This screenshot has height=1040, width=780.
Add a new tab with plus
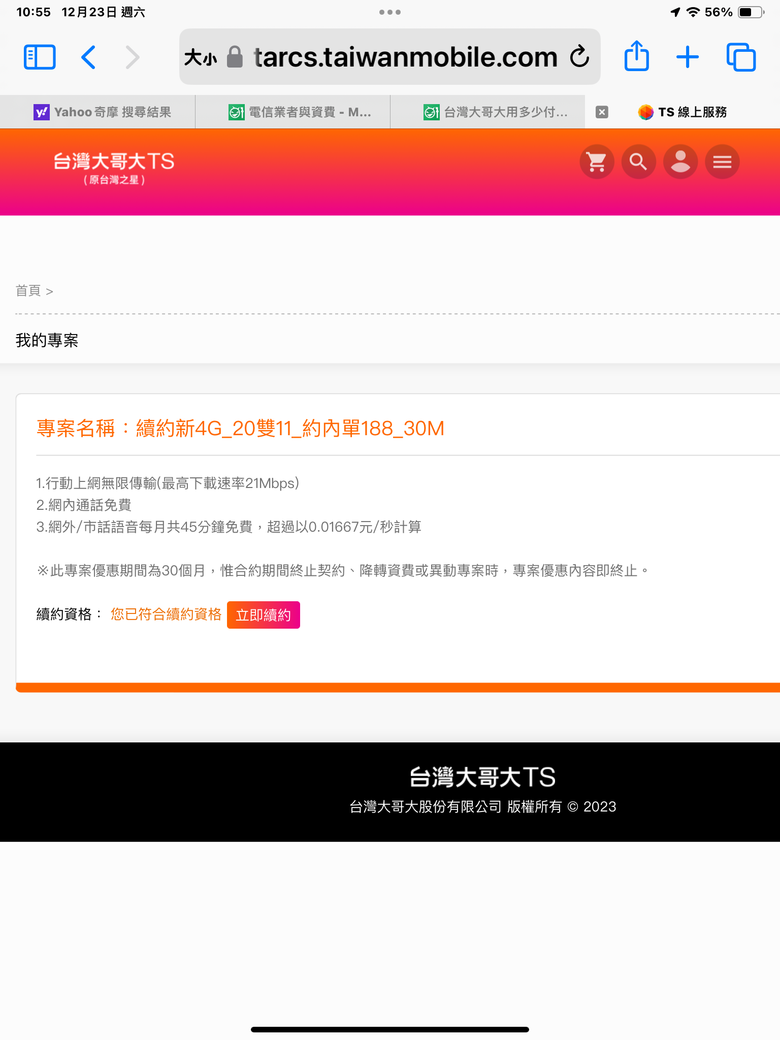[687, 57]
